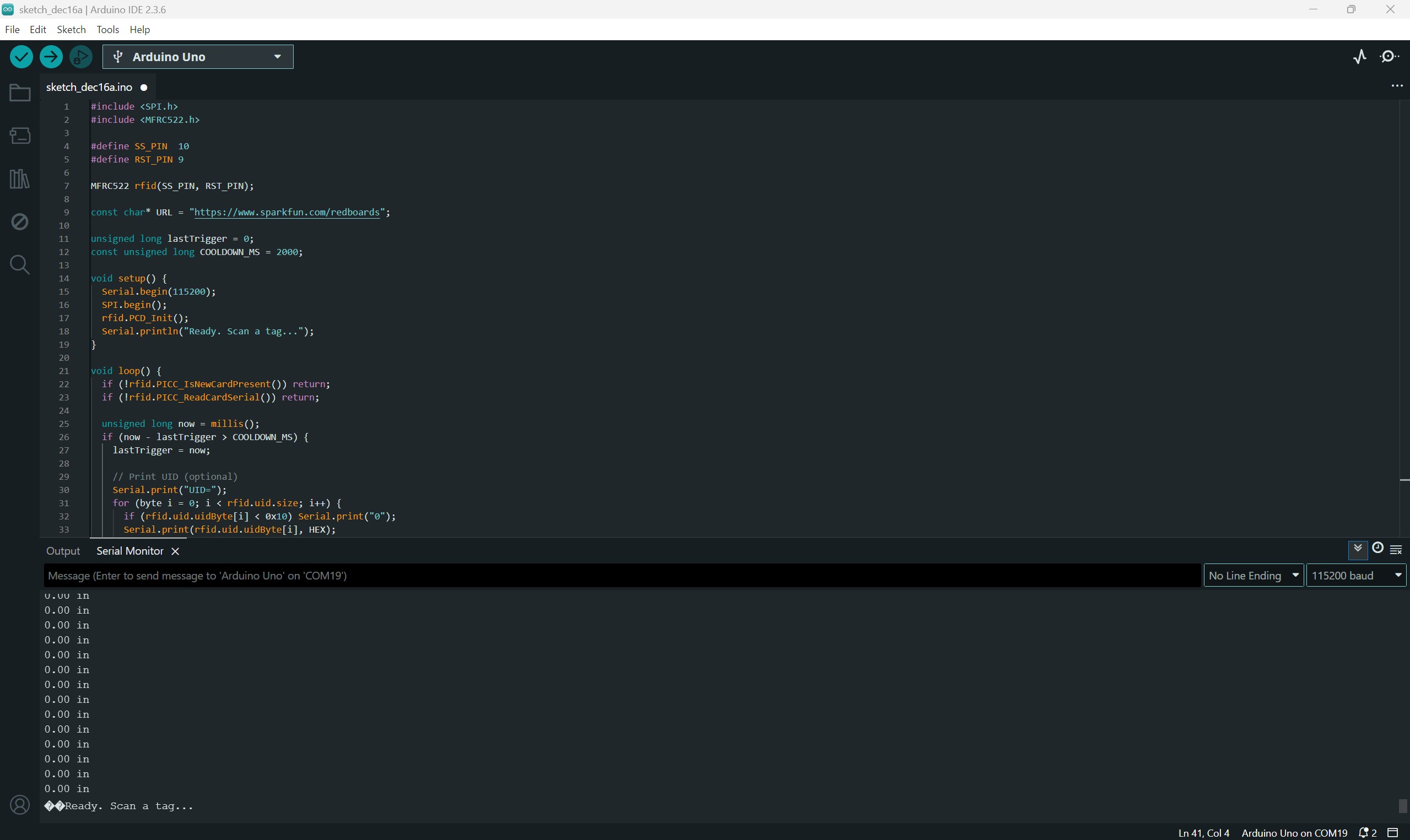This screenshot has height=840, width=1410.
Task: Open the sketch tab options menu
Action: click(1397, 85)
